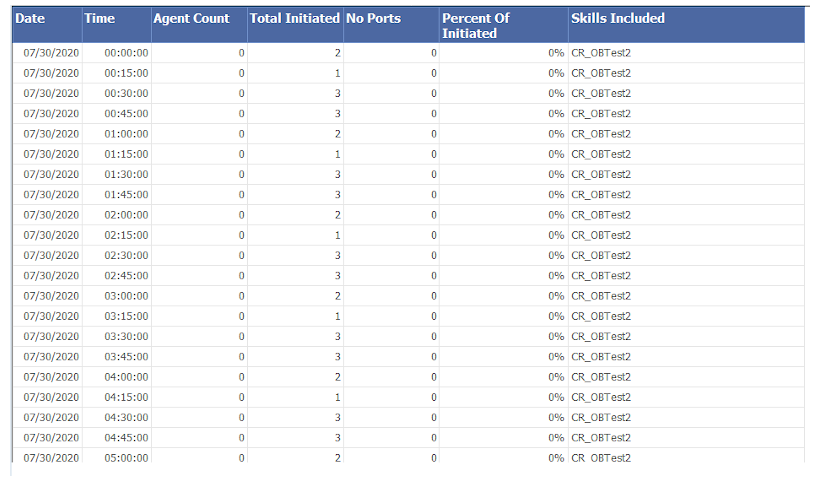
Task: Select the 01:45:00 time cell
Action: tap(117, 195)
